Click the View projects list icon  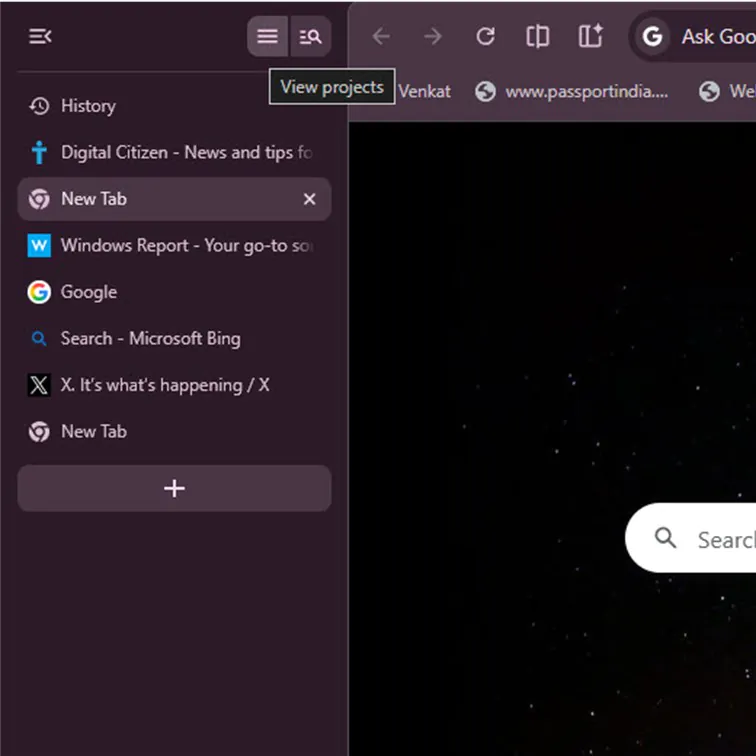pyautogui.click(x=267, y=37)
